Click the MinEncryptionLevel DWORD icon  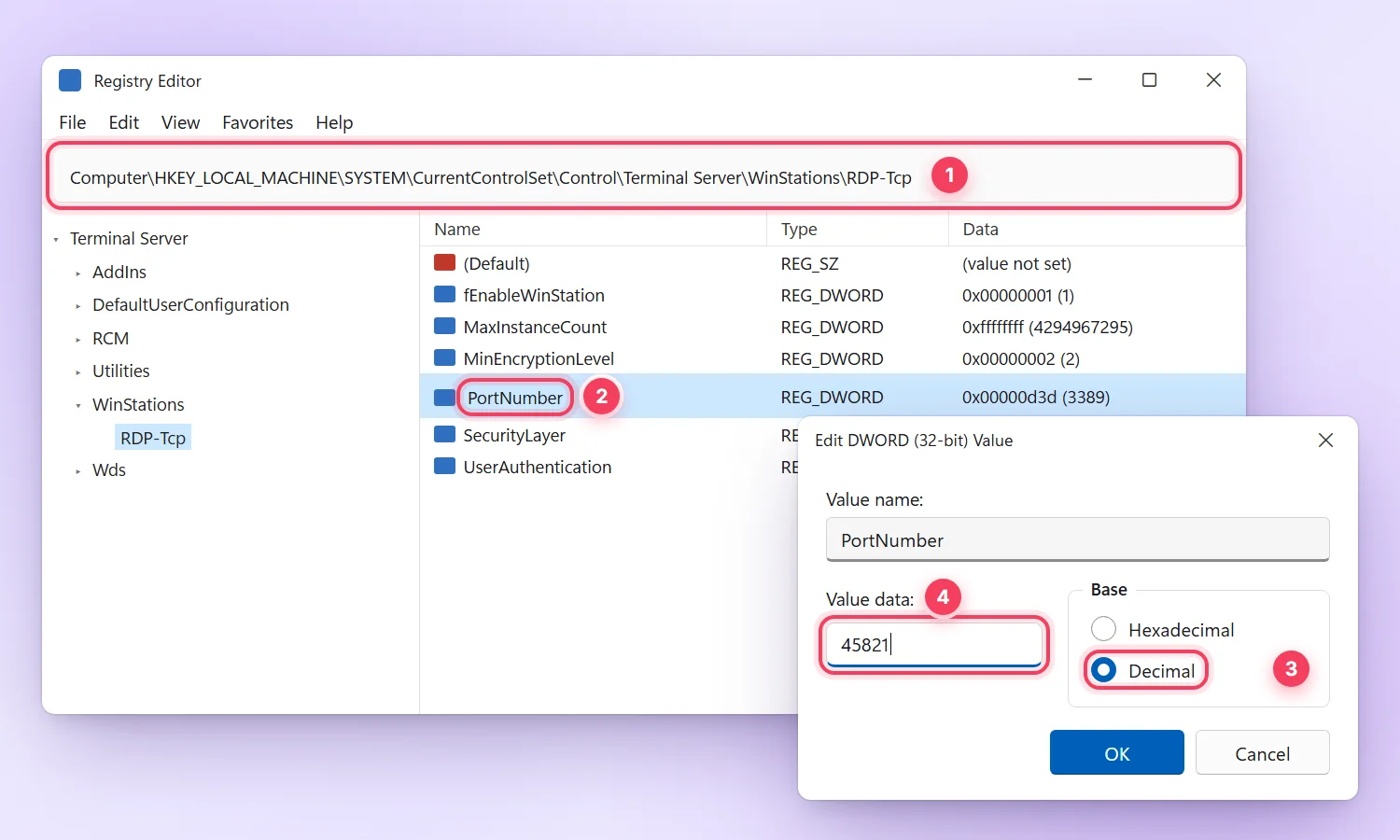[x=444, y=358]
